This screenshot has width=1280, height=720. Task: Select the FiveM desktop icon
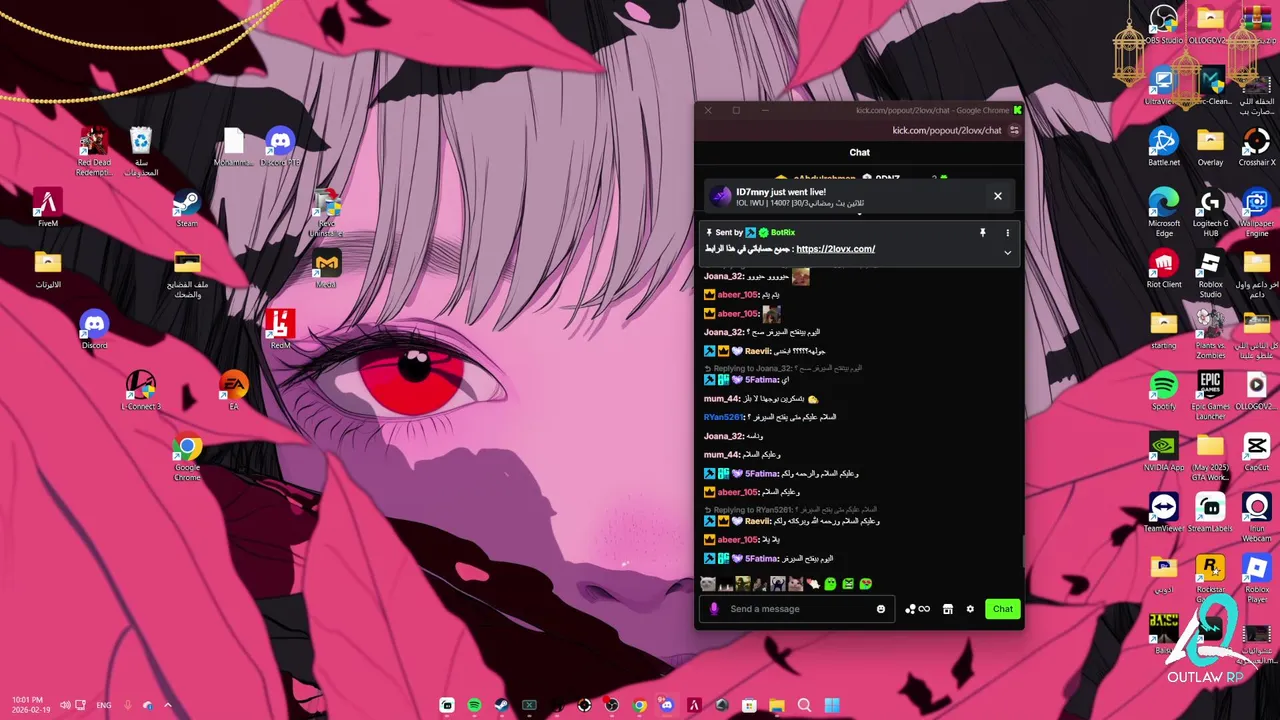click(47, 208)
